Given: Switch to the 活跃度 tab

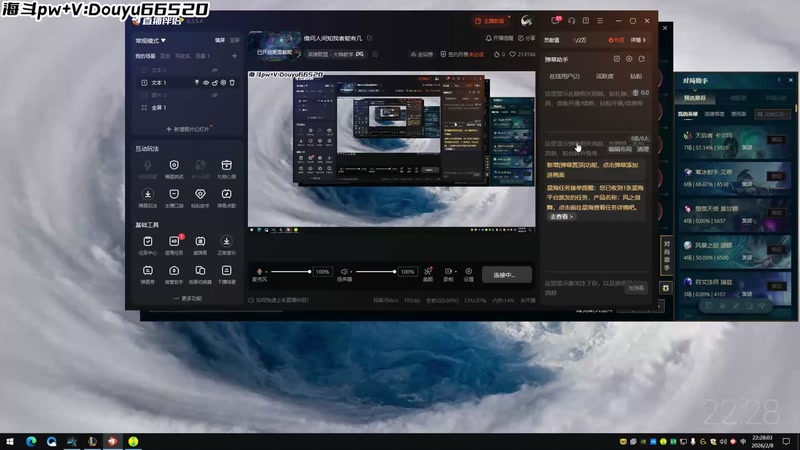Looking at the screenshot, I should click(605, 77).
